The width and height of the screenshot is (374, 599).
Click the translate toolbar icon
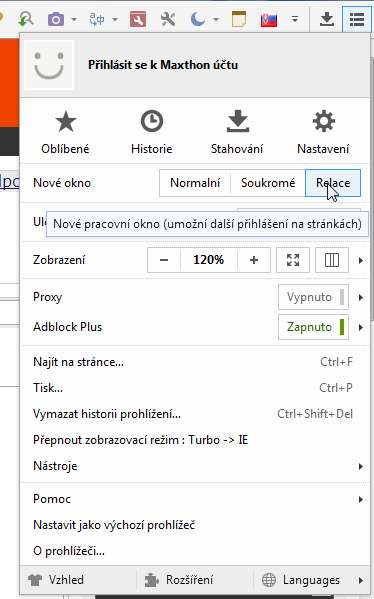click(97, 19)
